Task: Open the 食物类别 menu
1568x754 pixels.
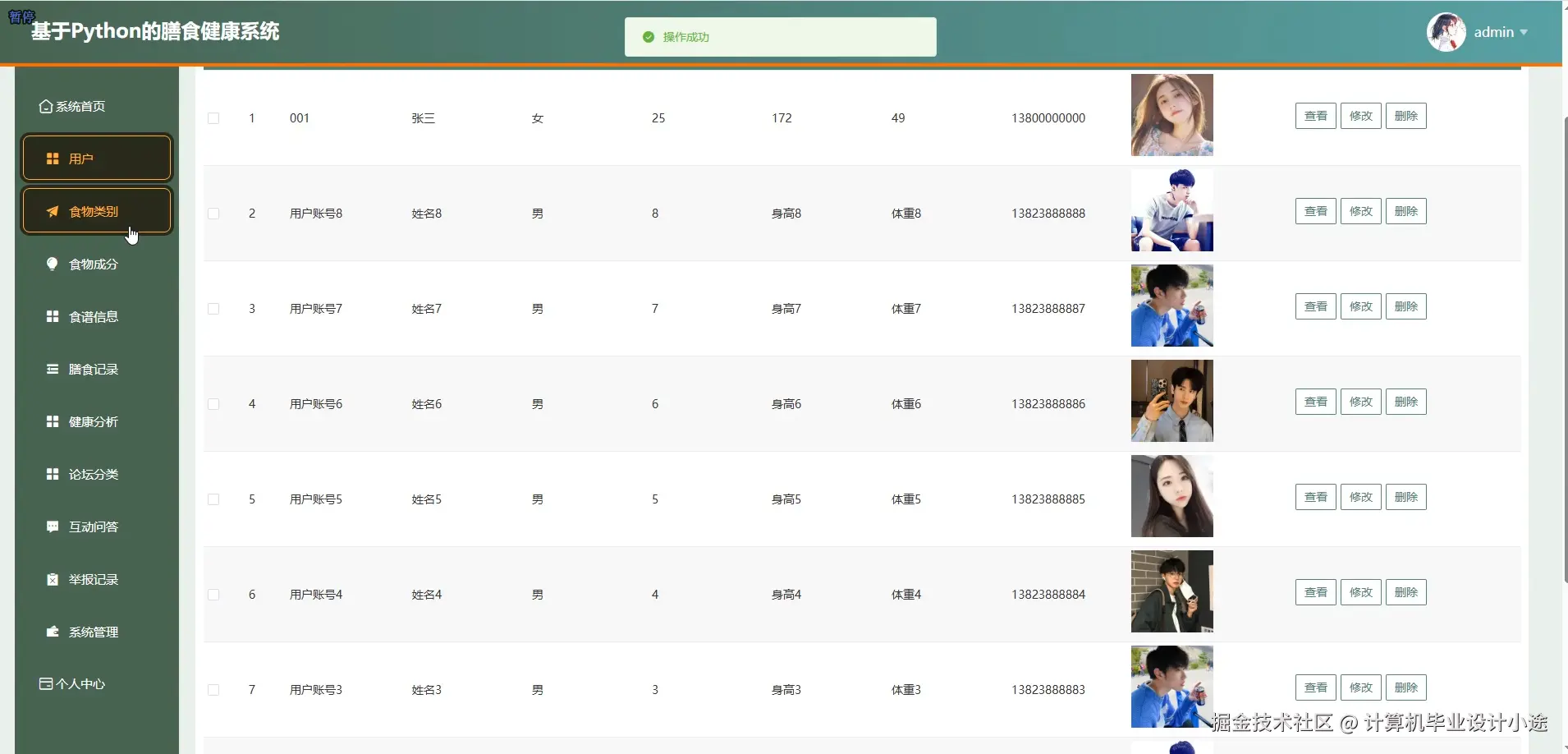Action: pos(97,211)
